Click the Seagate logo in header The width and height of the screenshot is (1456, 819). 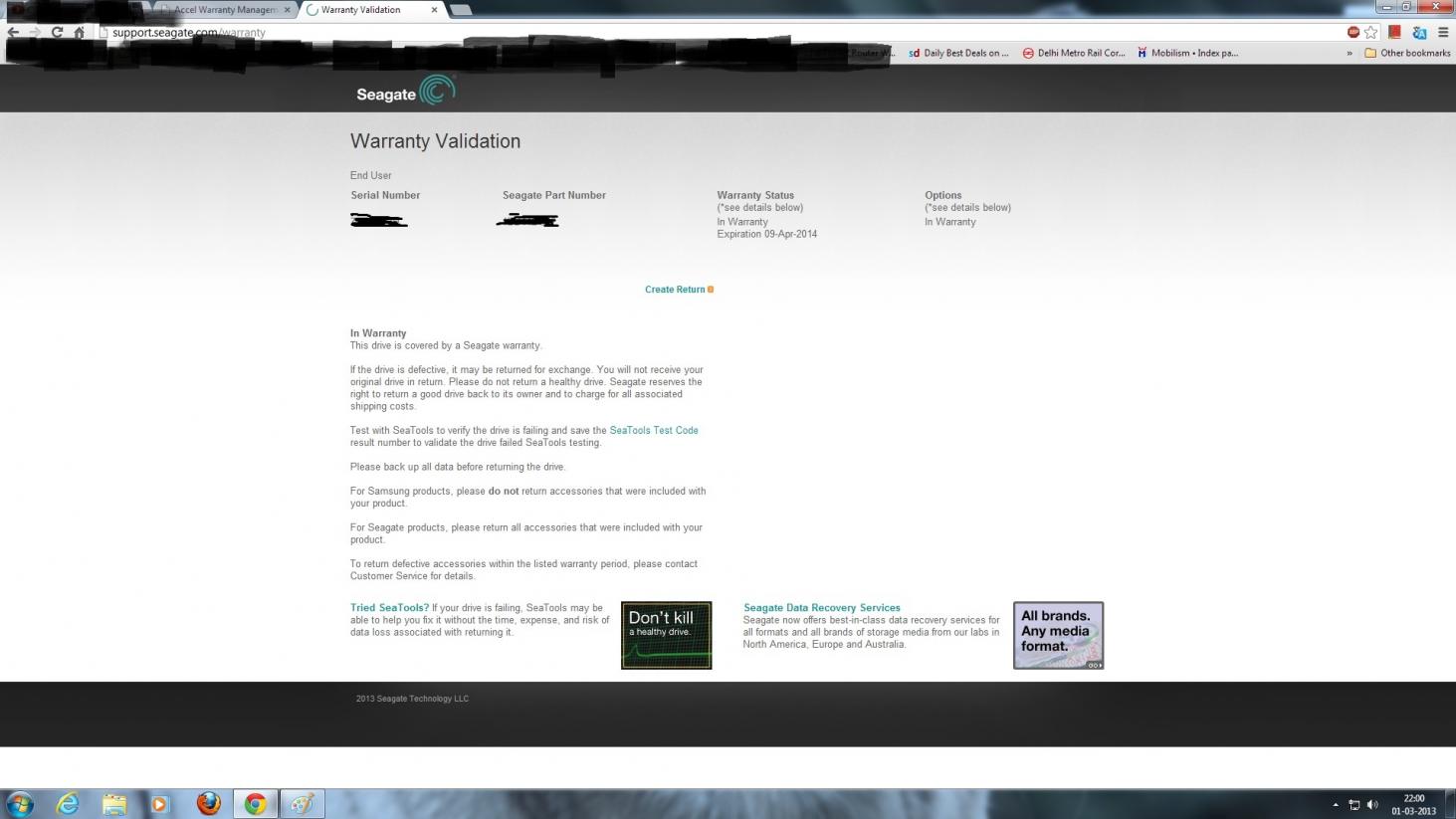pos(405,92)
